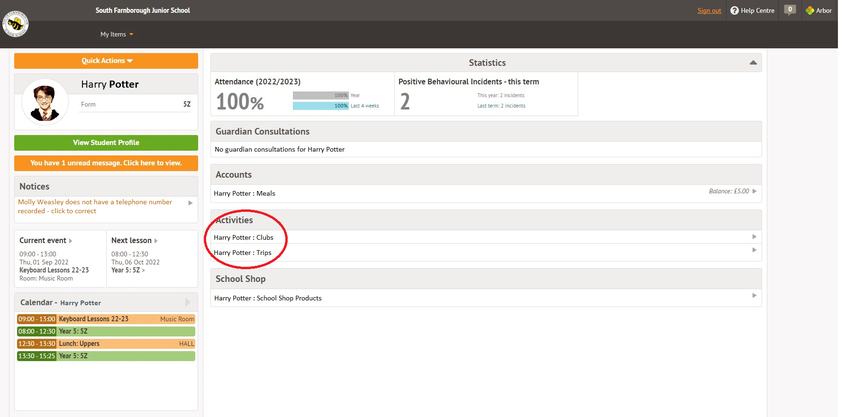Click 'This year: 2 incidents' text
This screenshot has height=417, width=846.
501,95
